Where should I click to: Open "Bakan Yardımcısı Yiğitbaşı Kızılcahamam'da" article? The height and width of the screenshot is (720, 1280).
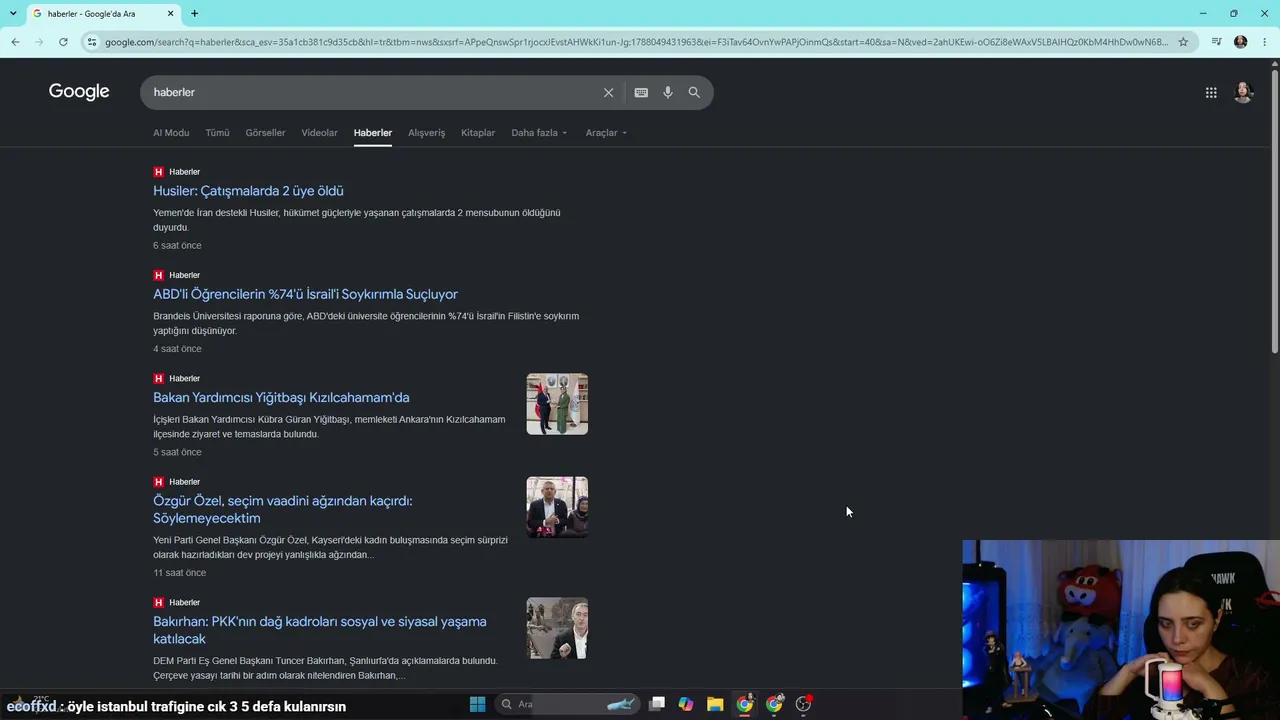tap(281, 397)
